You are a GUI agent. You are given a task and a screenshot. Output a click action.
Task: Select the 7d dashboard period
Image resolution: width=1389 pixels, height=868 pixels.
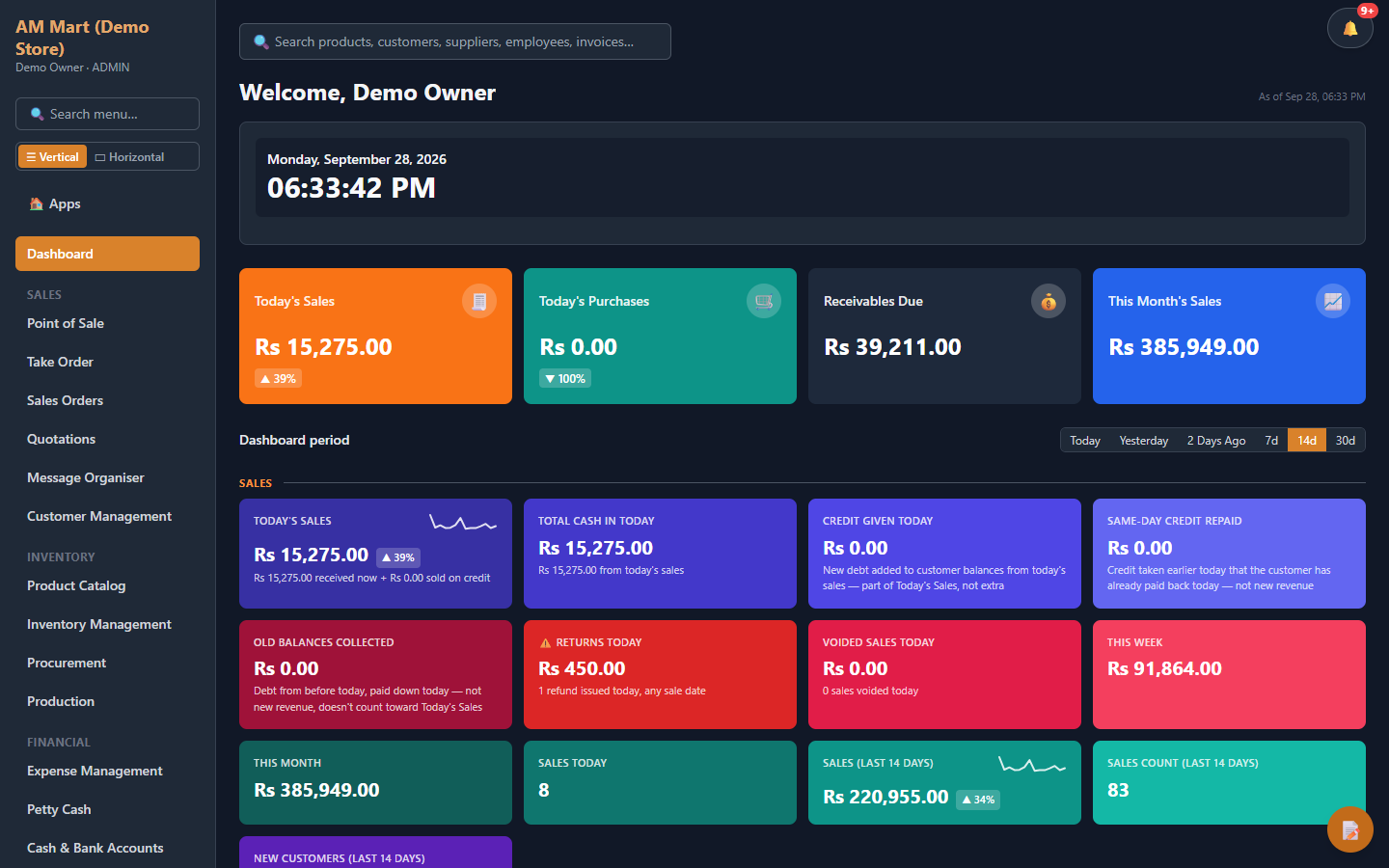(x=1271, y=440)
